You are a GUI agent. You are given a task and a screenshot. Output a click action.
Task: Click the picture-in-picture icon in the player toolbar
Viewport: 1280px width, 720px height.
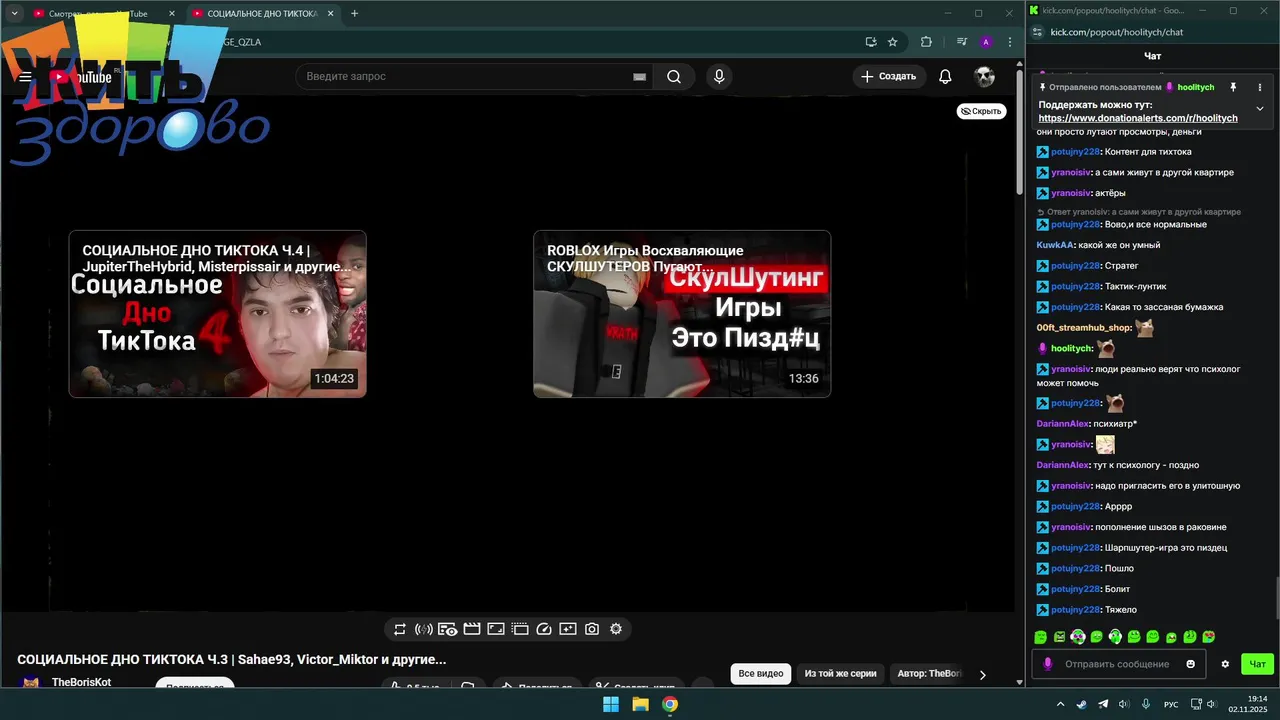496,629
